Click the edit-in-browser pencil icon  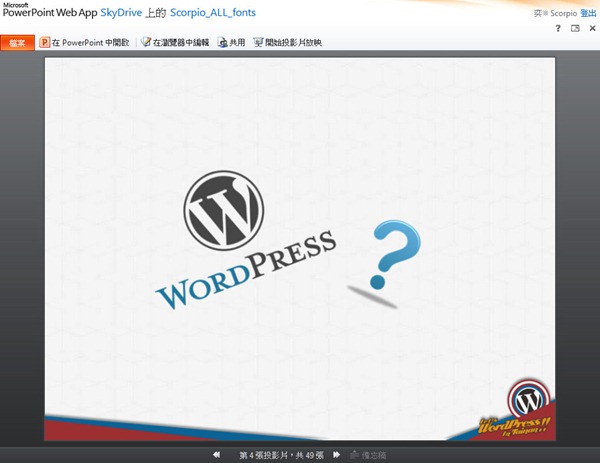pyautogui.click(x=146, y=42)
